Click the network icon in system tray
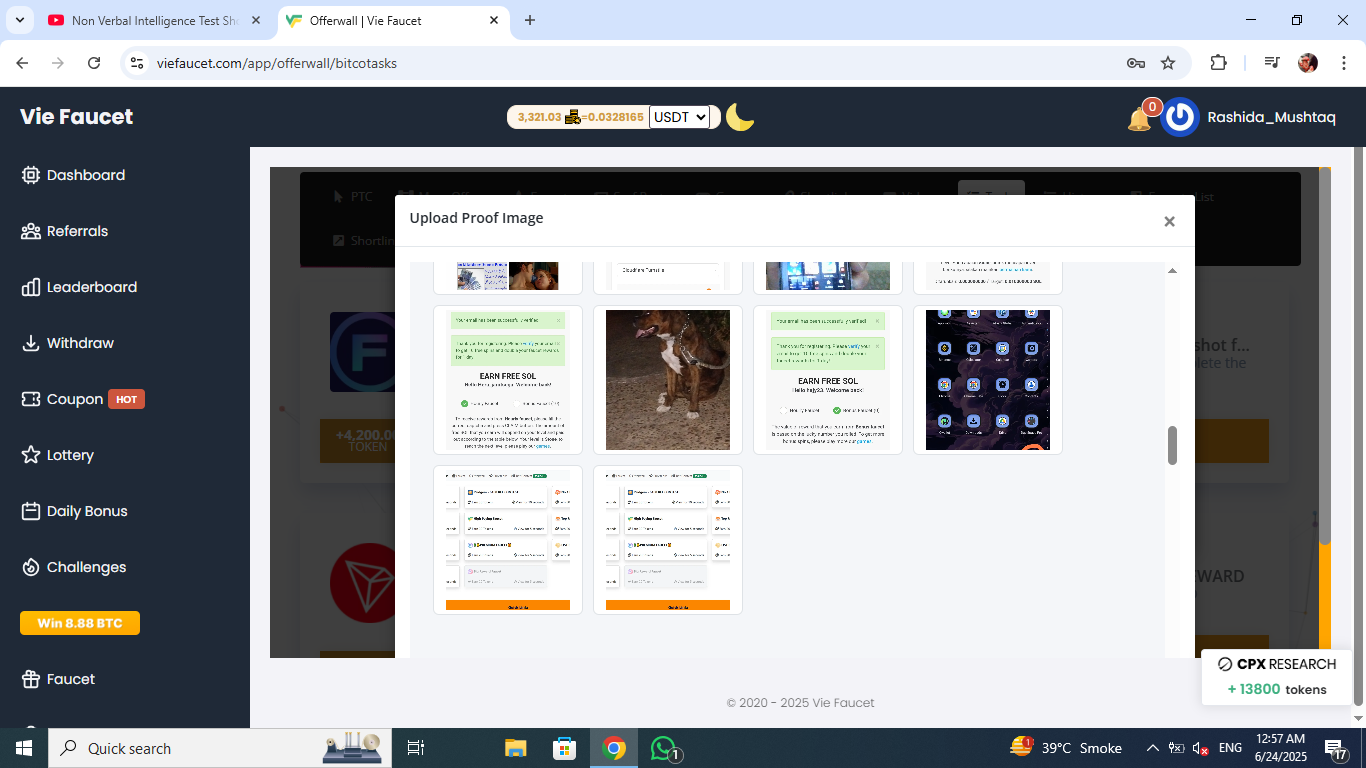The width and height of the screenshot is (1366, 768). (x=1176, y=748)
